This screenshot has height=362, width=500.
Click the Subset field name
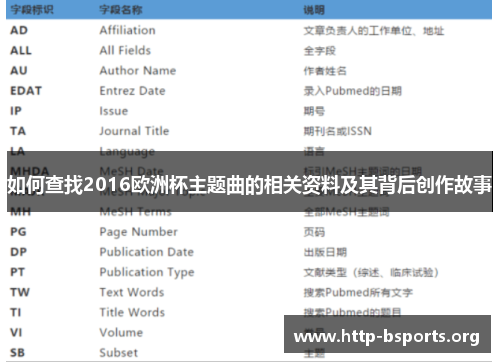tap(118, 353)
